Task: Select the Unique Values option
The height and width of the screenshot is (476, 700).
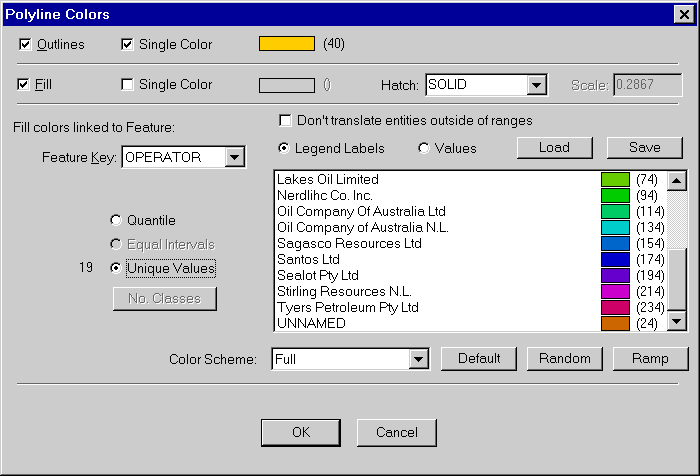Action: pyautogui.click(x=116, y=268)
